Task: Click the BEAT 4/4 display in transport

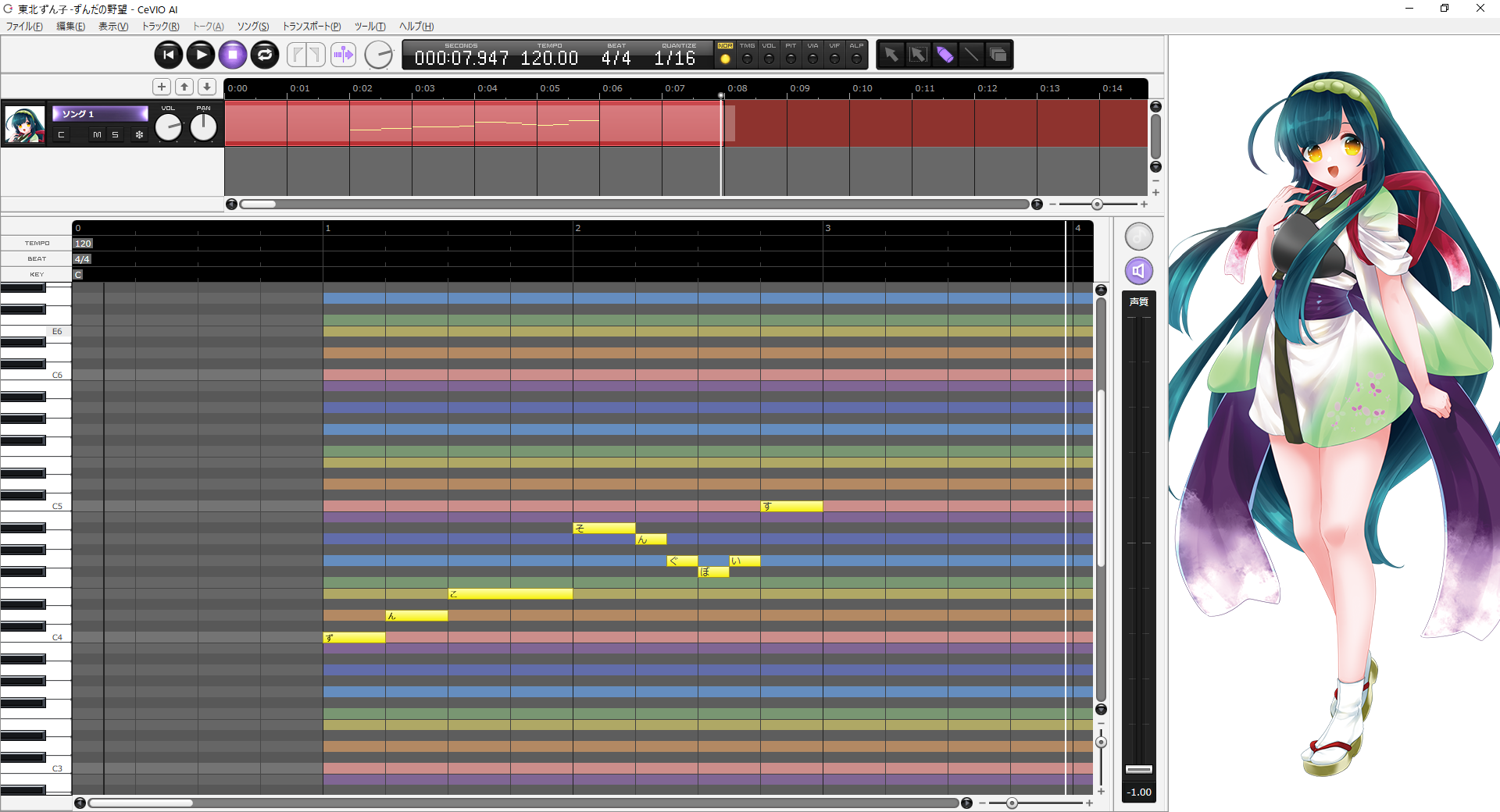Action: click(616, 58)
